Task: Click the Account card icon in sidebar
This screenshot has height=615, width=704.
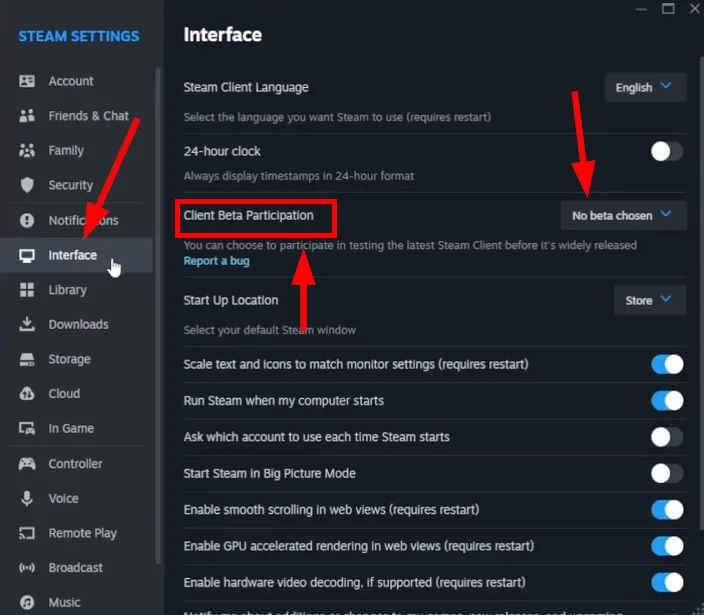Action: coord(27,81)
